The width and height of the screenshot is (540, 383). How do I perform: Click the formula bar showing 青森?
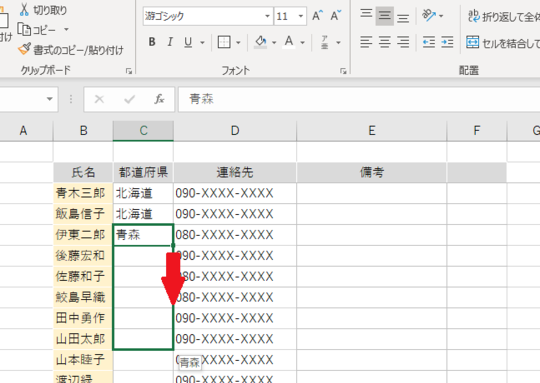pos(359,99)
